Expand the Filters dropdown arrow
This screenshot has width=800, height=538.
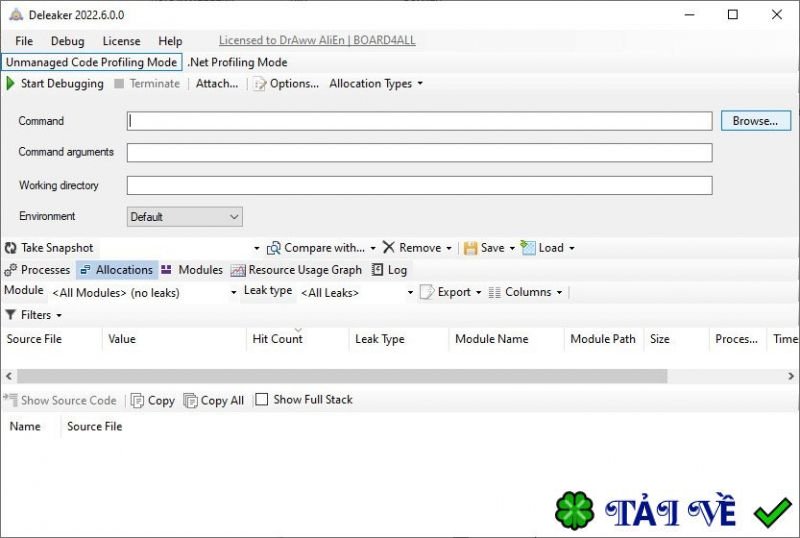(x=59, y=315)
